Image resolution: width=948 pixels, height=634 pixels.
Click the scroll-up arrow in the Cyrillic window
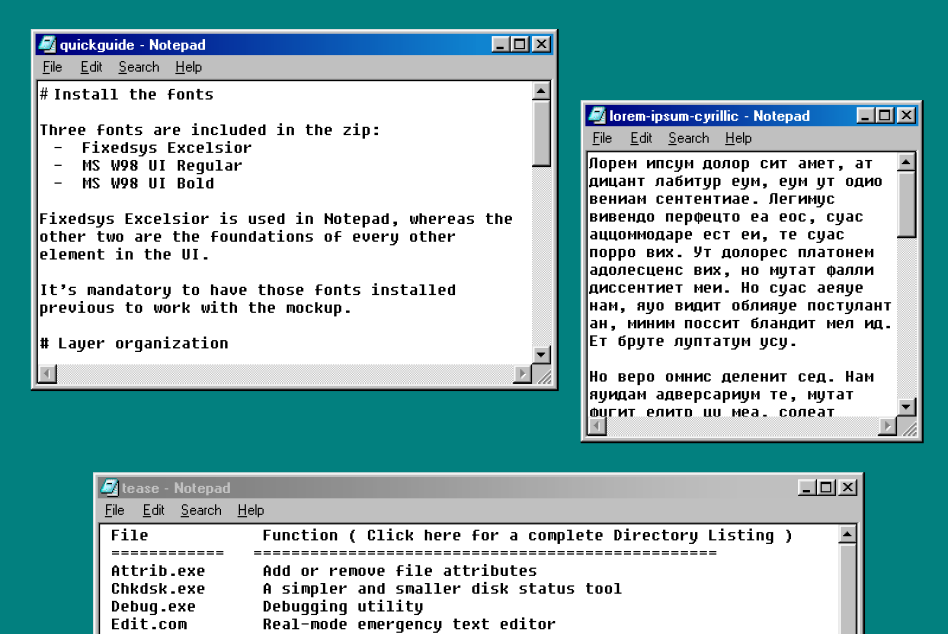[x=908, y=160]
